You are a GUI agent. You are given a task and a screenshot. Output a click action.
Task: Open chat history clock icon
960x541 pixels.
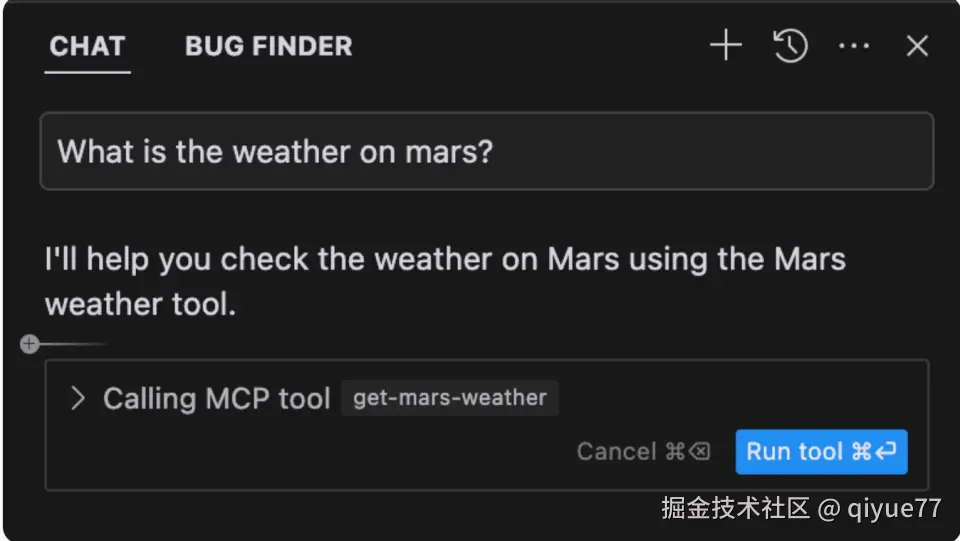pos(790,46)
